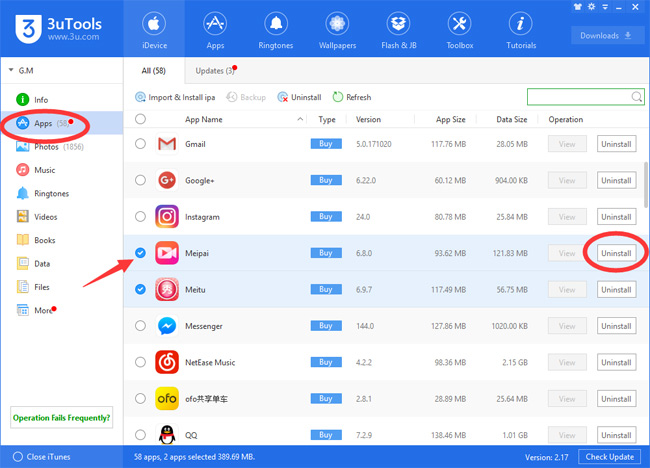
Task: Click the Buy tag for Meitu
Action: [x=326, y=289]
